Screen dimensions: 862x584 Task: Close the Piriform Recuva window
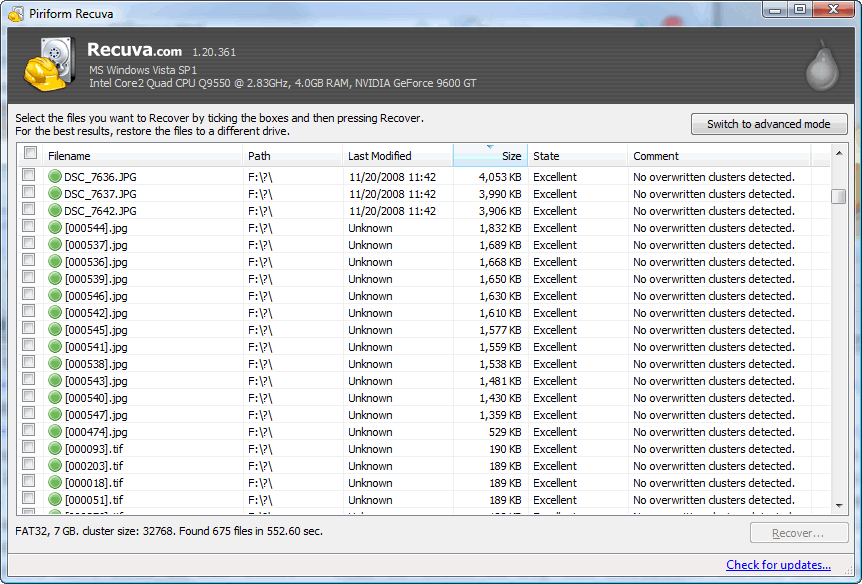(834, 10)
